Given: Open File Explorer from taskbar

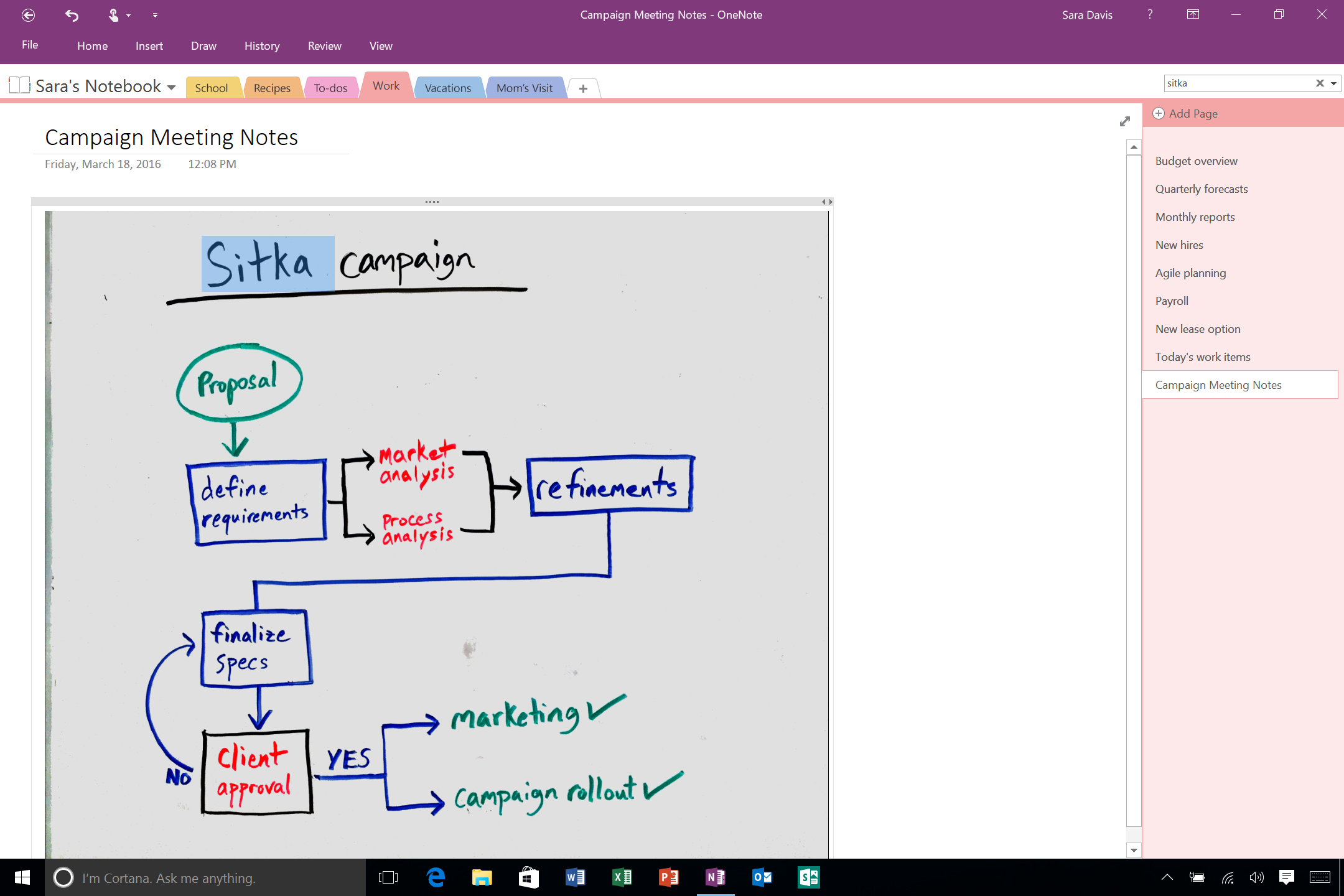Looking at the screenshot, I should [482, 878].
